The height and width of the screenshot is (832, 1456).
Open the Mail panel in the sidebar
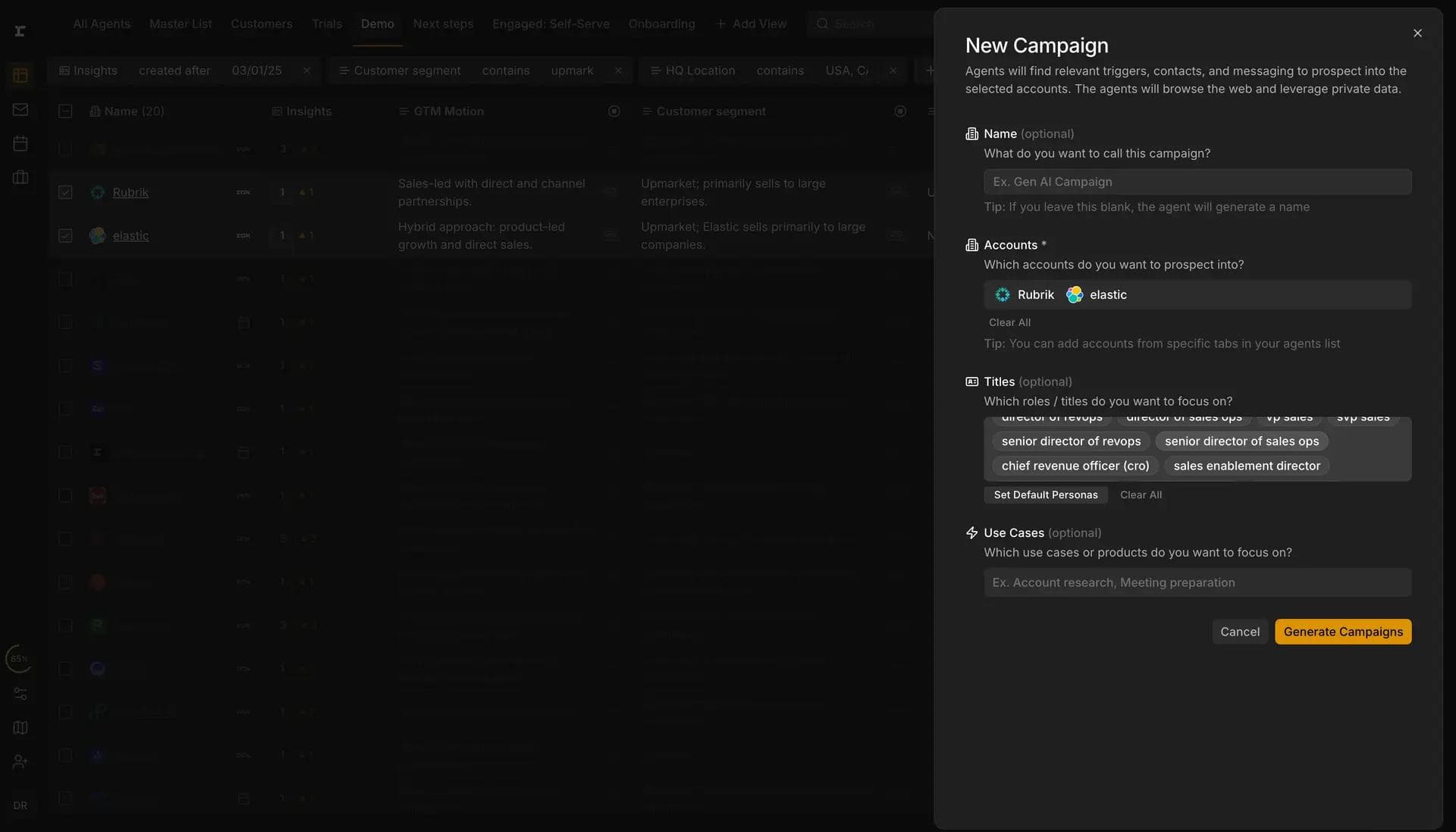pos(20,108)
